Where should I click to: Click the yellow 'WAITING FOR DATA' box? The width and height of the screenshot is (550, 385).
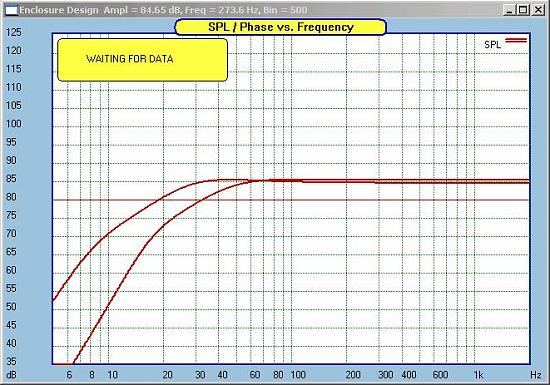coord(142,60)
